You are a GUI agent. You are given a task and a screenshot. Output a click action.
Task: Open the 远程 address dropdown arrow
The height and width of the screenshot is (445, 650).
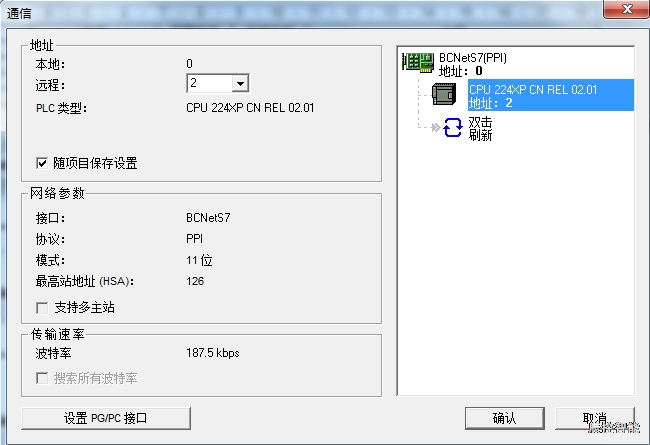coord(240,84)
